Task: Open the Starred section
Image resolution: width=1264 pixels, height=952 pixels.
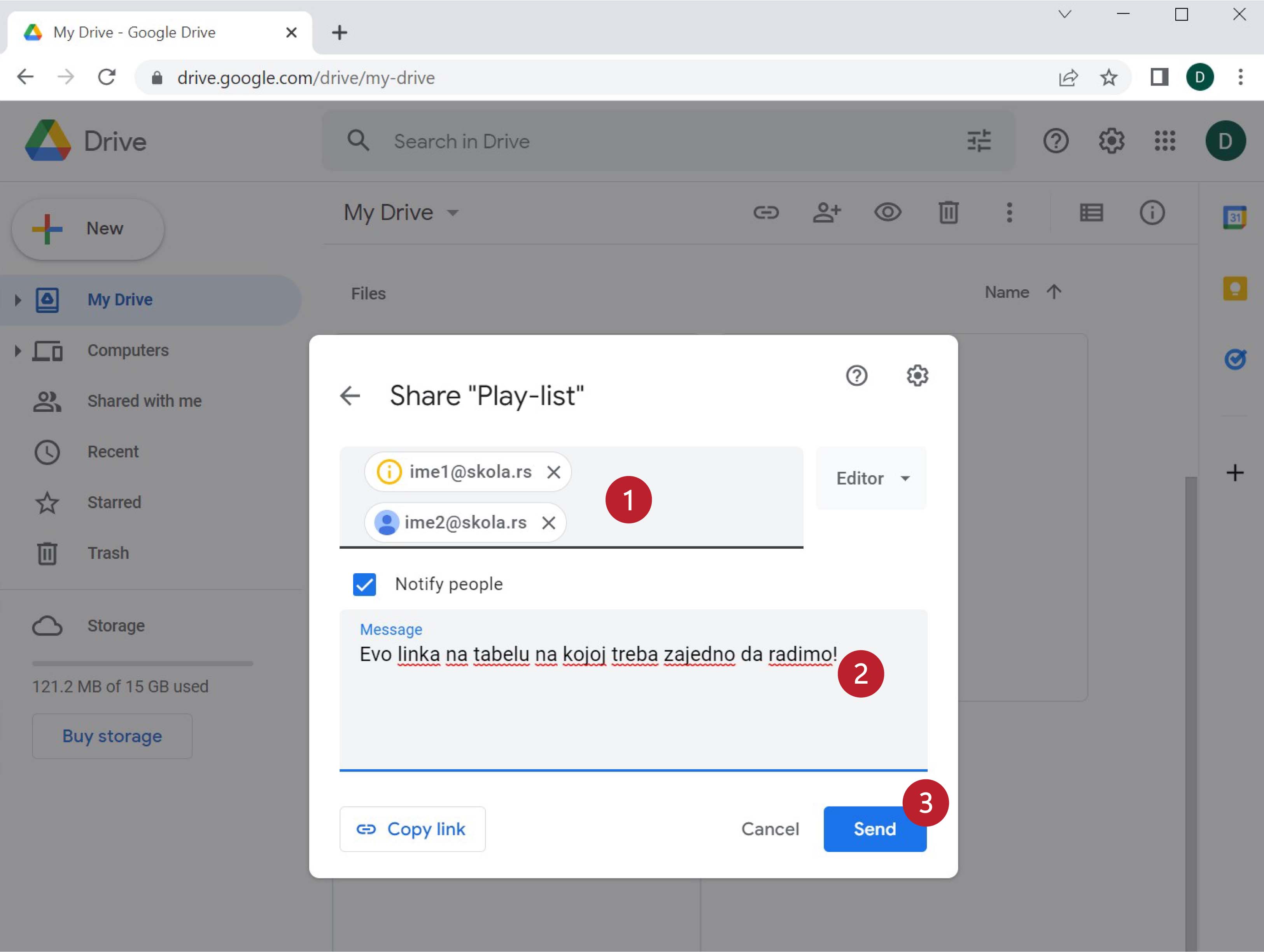Action: pos(114,502)
